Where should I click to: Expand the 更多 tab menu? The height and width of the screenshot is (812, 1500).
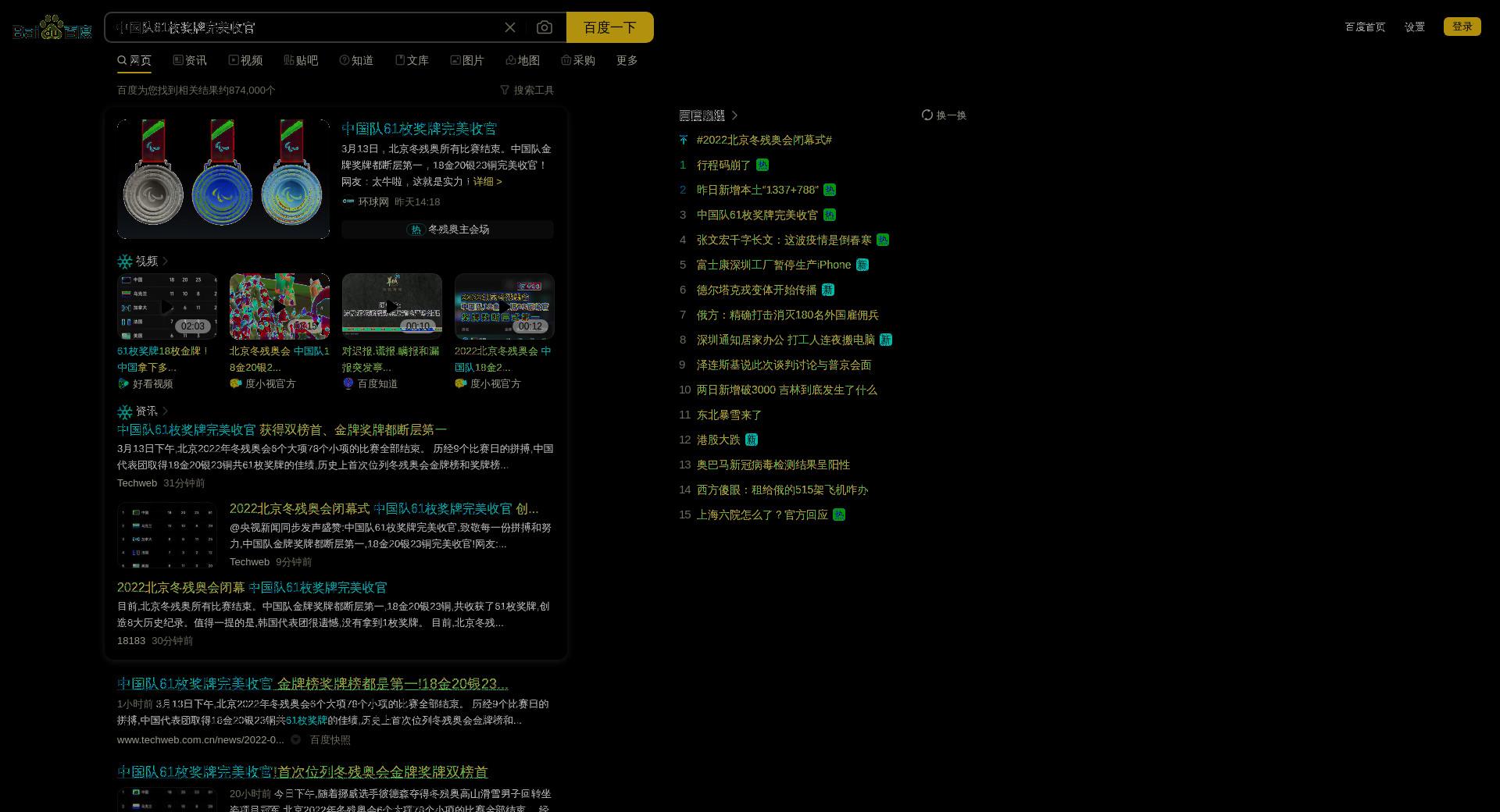(x=627, y=60)
